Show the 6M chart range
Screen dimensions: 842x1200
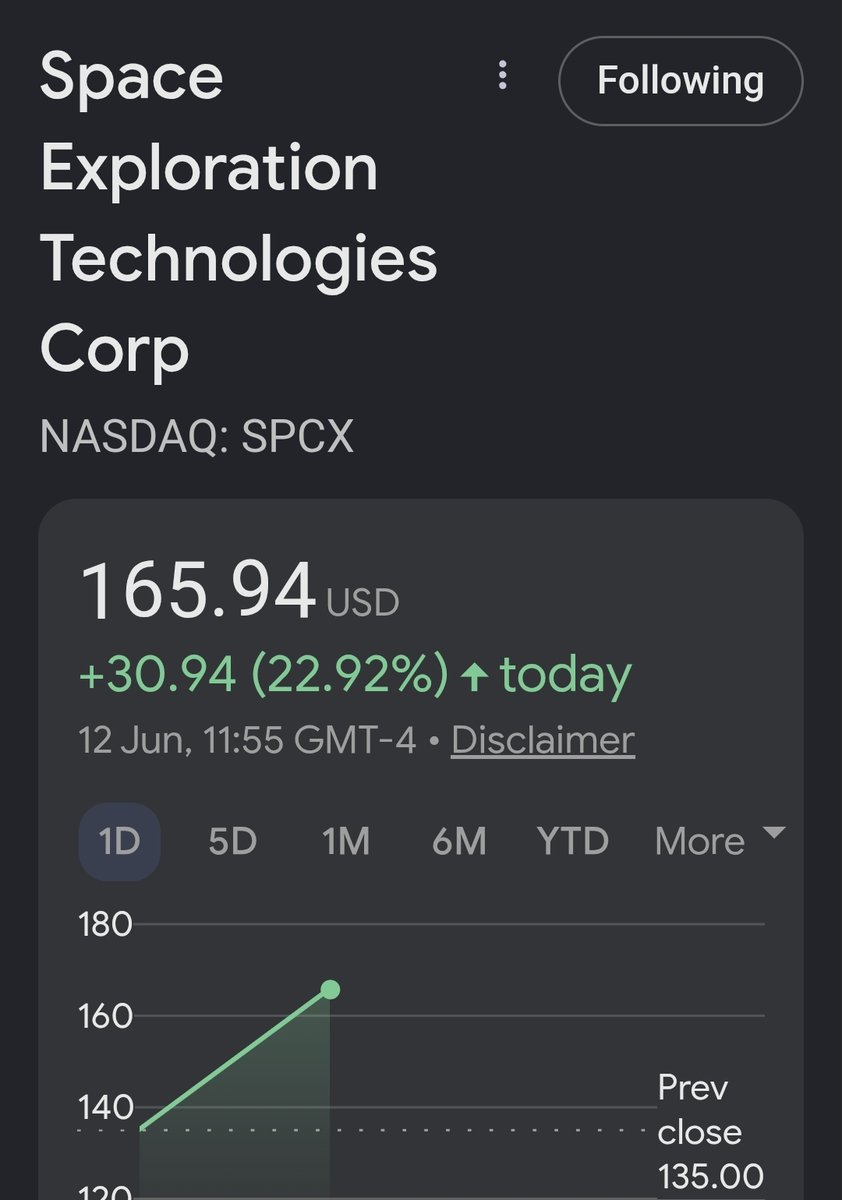point(459,841)
